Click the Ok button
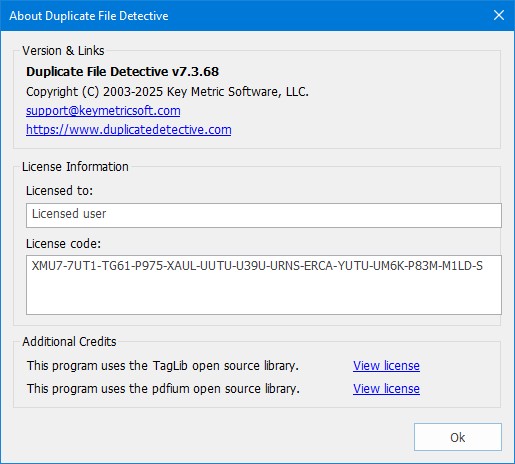The image size is (515, 464). (458, 437)
